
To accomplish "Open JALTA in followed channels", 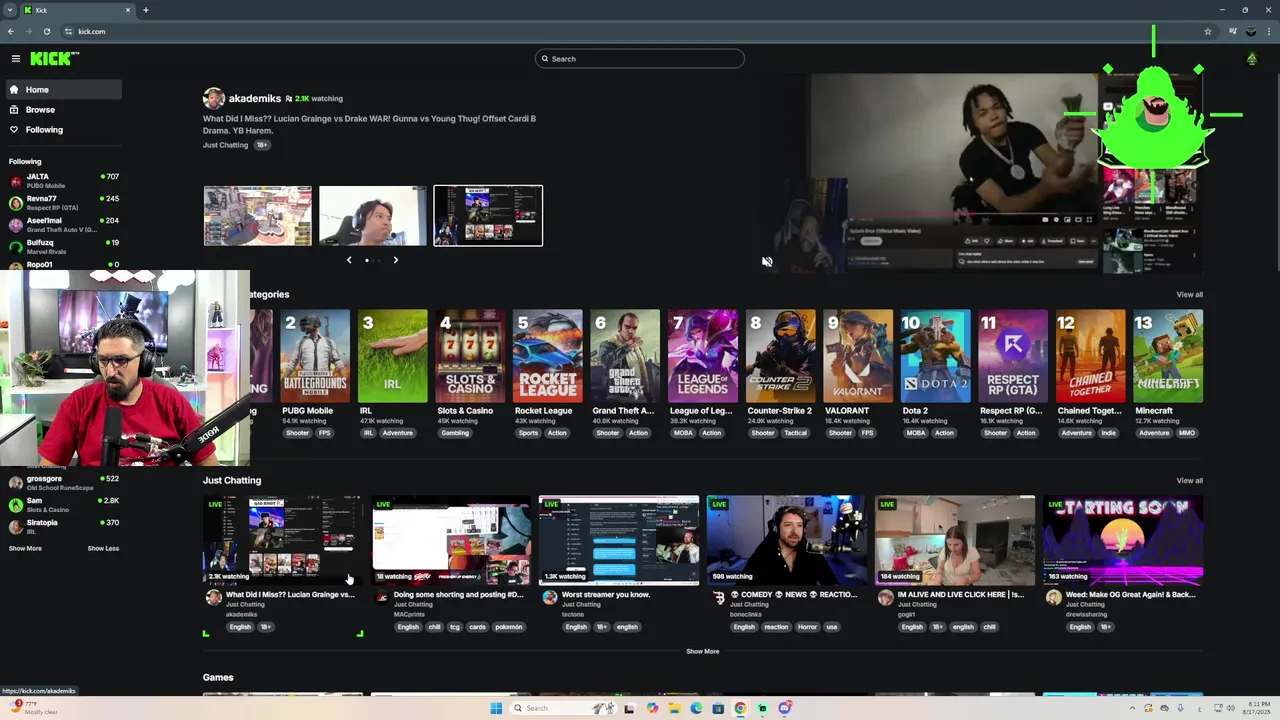I will point(64,180).
